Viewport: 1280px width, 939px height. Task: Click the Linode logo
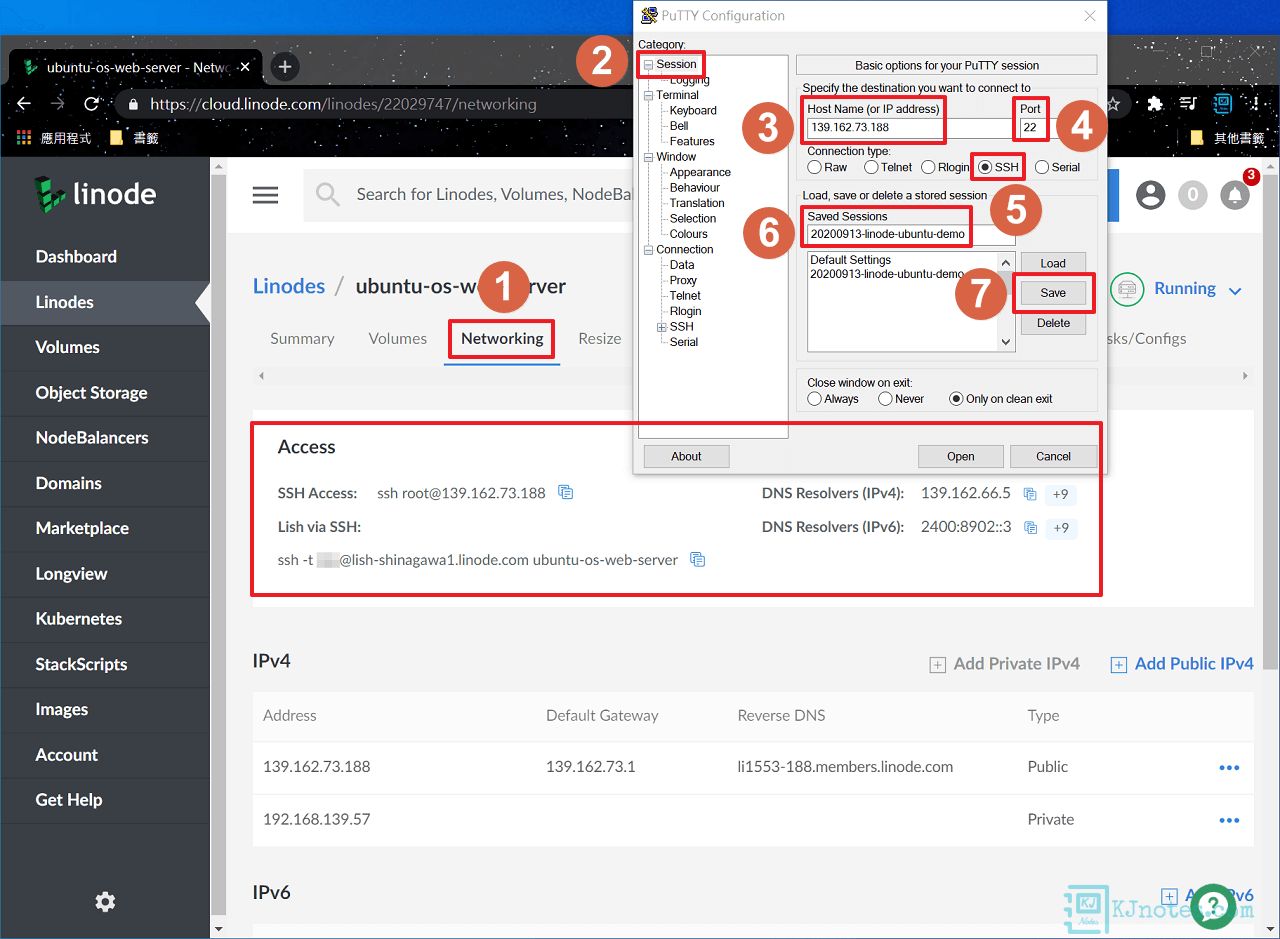(x=95, y=193)
